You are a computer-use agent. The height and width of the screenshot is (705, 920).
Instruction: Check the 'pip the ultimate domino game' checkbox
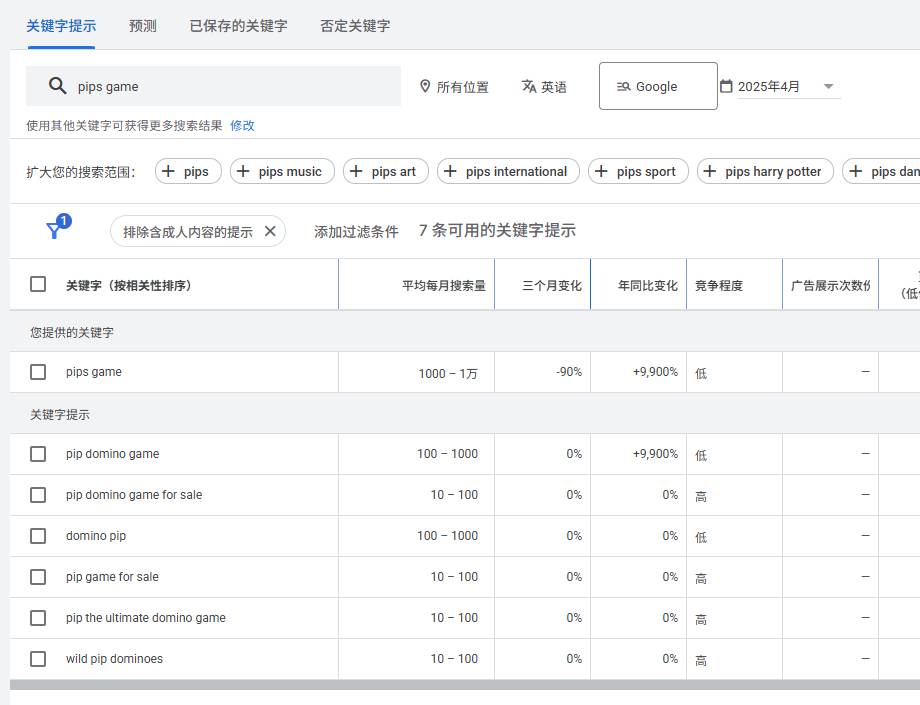click(38, 618)
